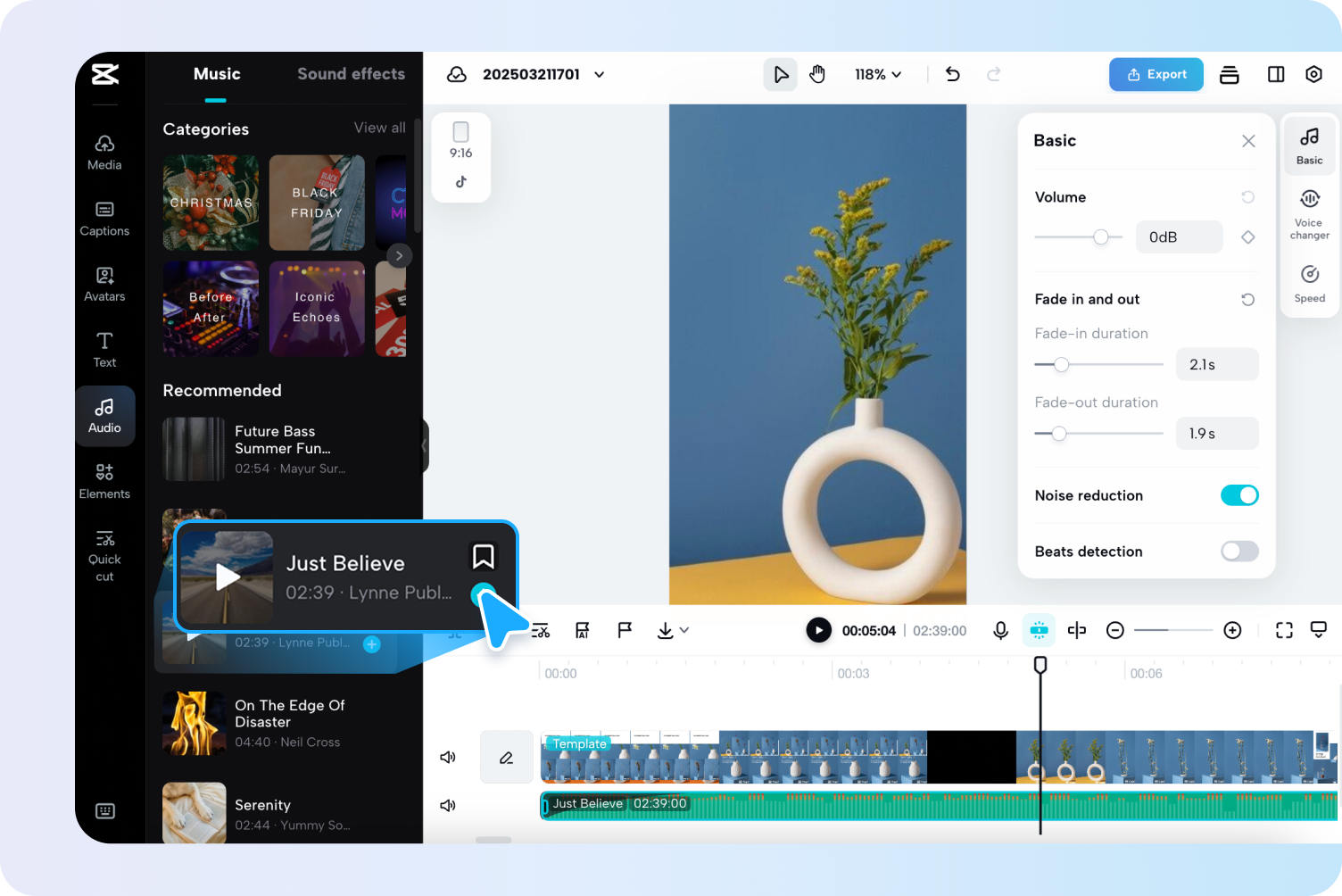Redo the last action
The width and height of the screenshot is (1342, 896).
click(994, 74)
